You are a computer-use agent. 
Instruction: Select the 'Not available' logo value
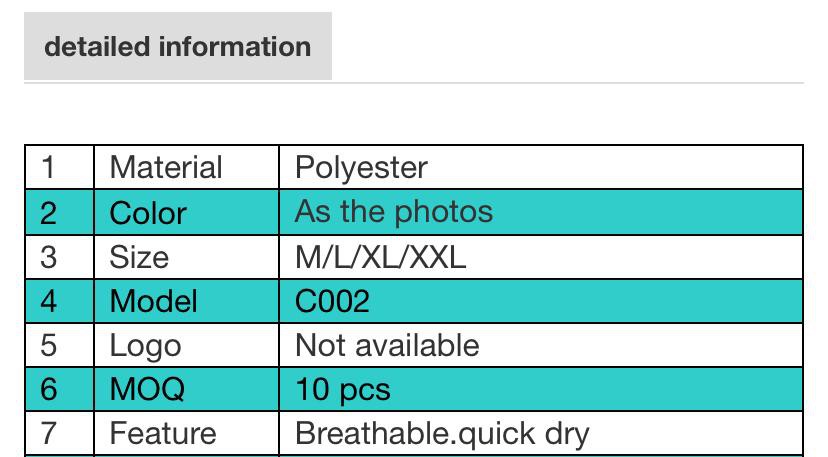(387, 345)
